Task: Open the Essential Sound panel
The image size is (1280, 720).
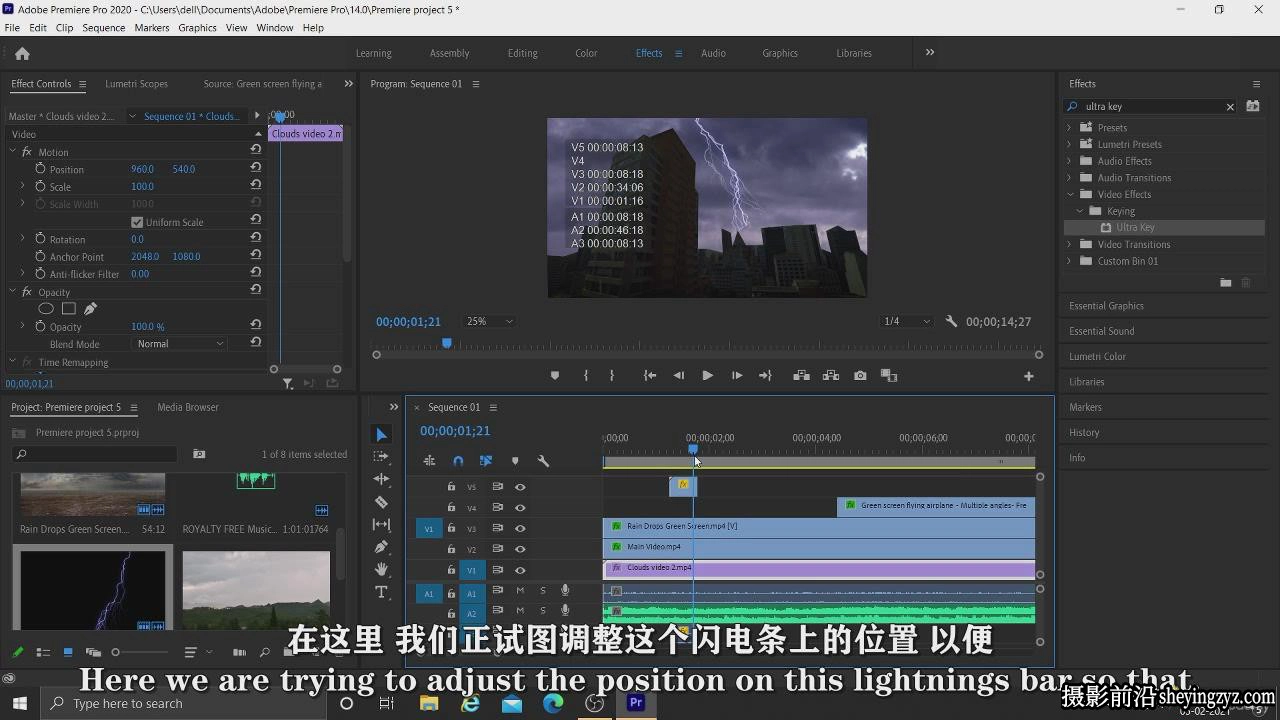Action: [x=1101, y=331]
